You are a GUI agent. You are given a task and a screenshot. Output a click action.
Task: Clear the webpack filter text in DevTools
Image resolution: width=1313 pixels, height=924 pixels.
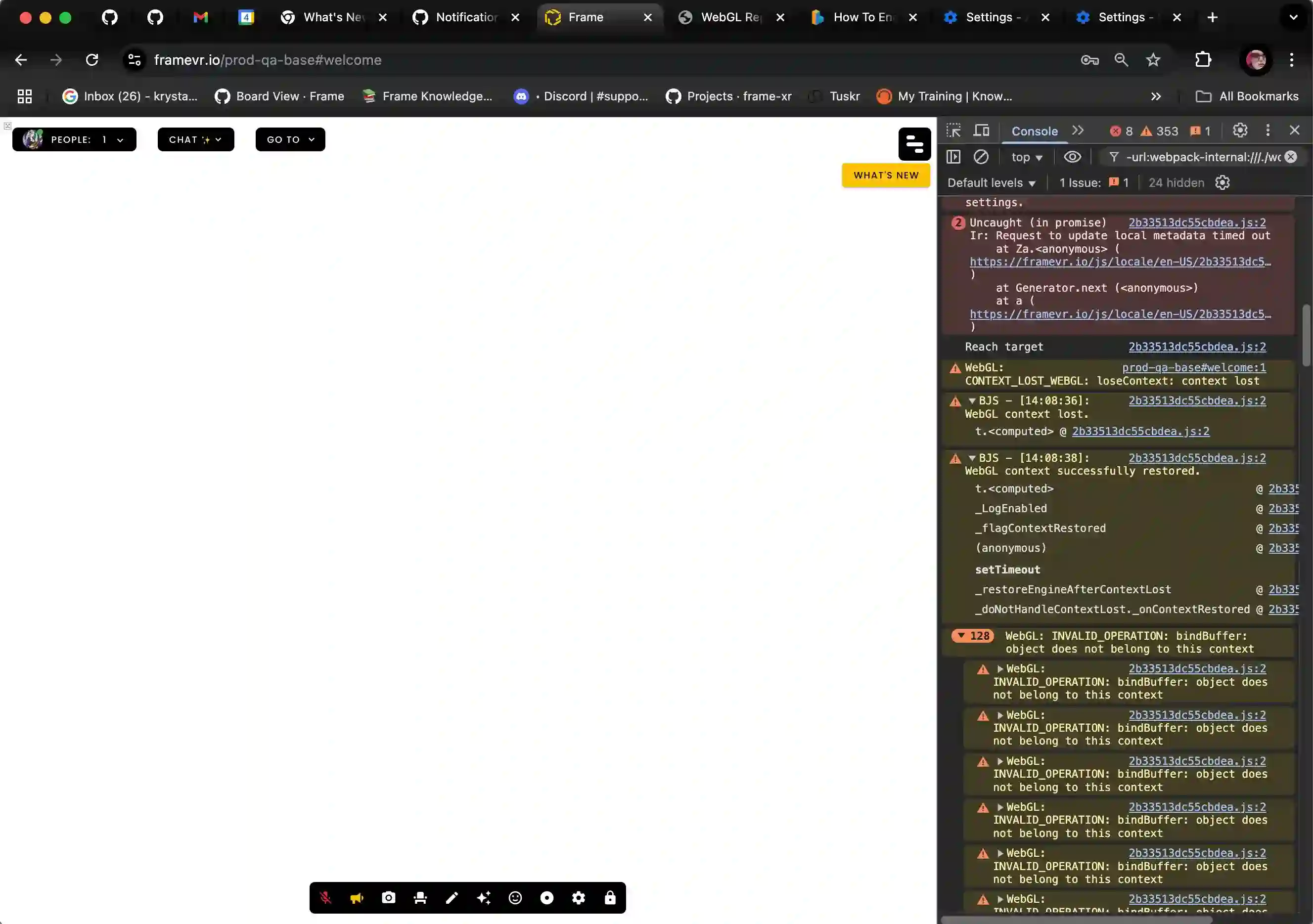1291,157
